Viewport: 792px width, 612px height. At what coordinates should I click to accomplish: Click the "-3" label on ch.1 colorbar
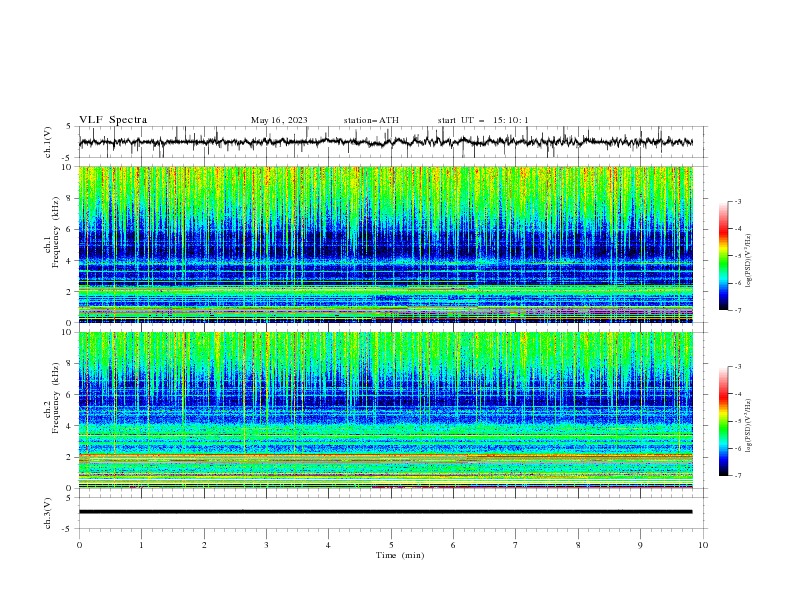point(737,201)
